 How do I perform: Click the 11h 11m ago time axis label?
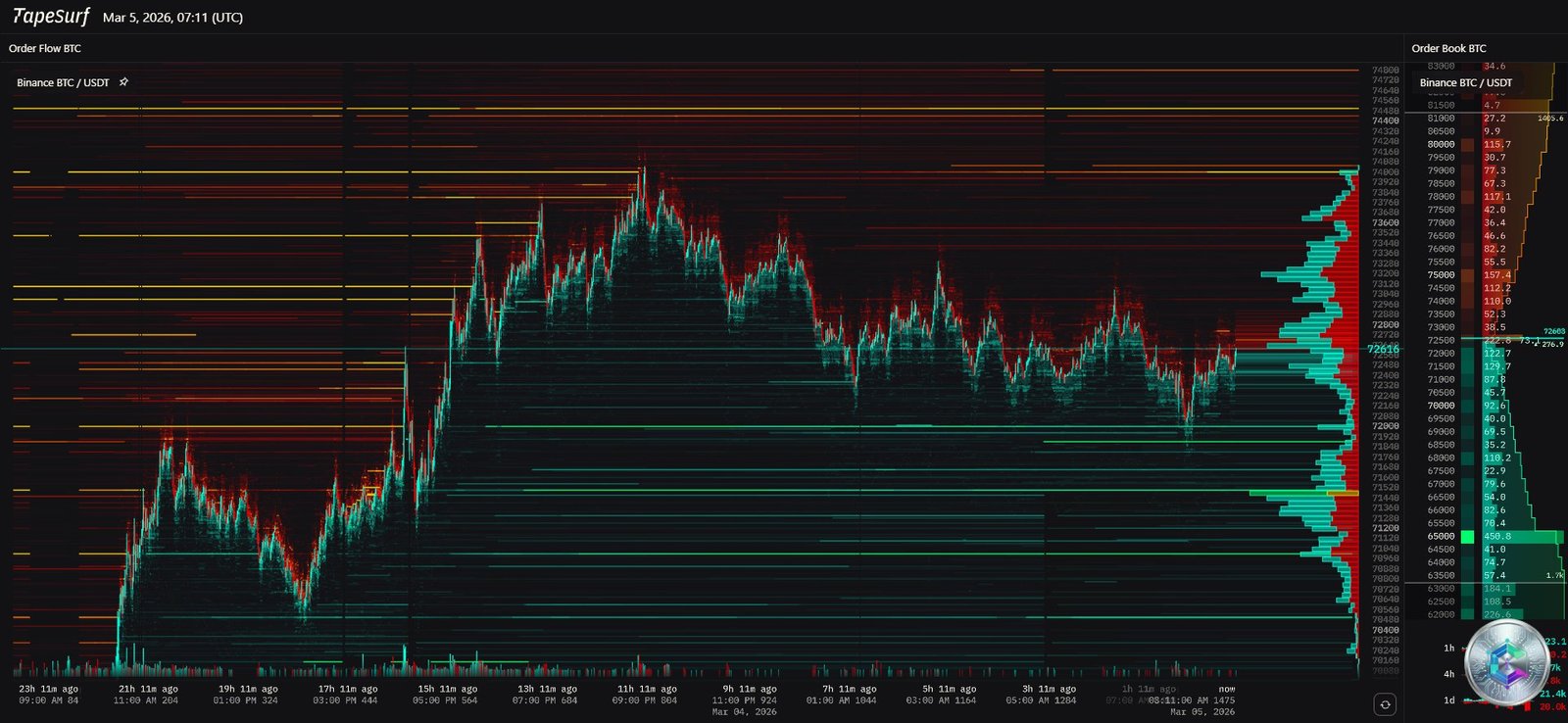tap(647, 689)
